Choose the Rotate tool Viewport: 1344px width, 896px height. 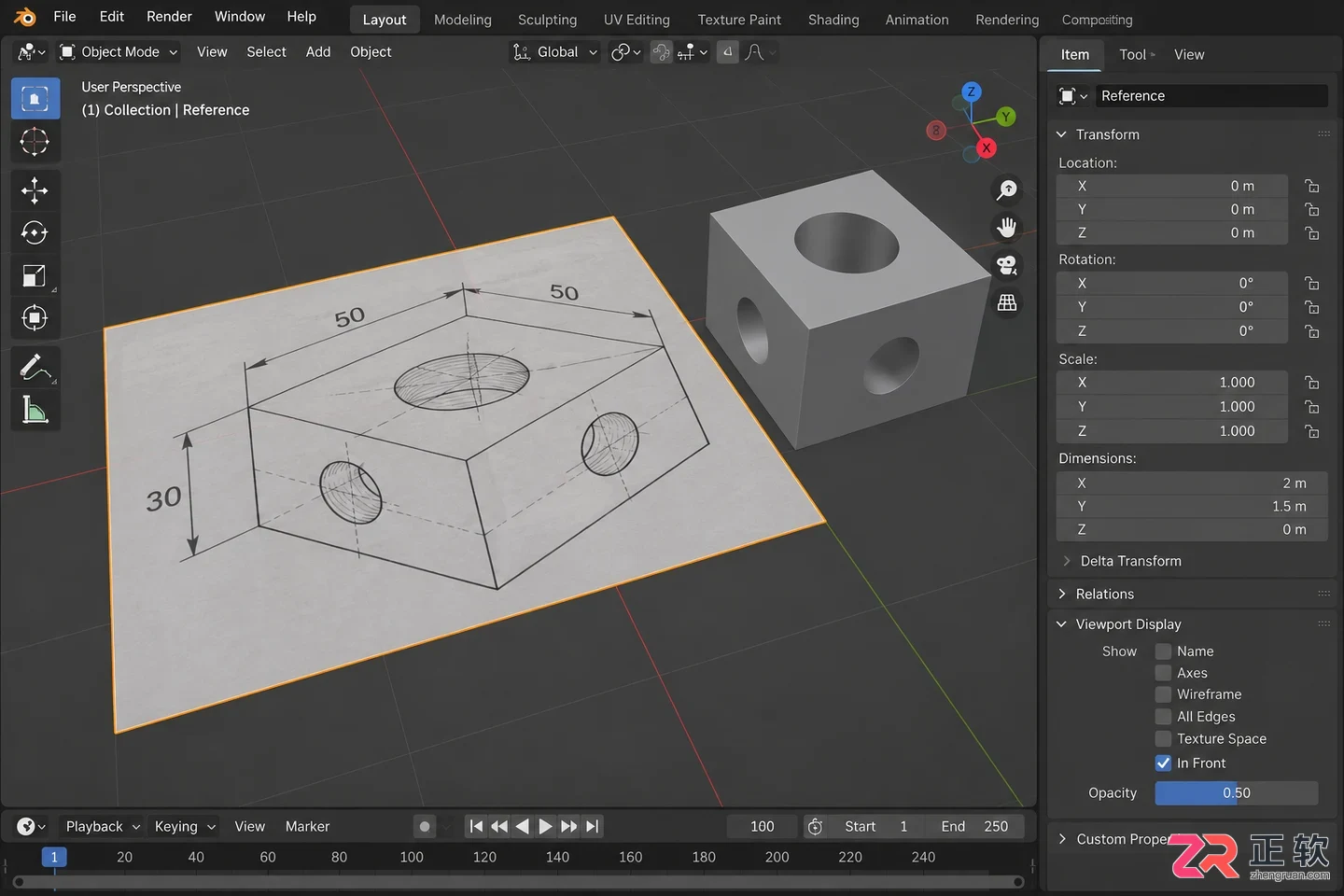(x=35, y=232)
